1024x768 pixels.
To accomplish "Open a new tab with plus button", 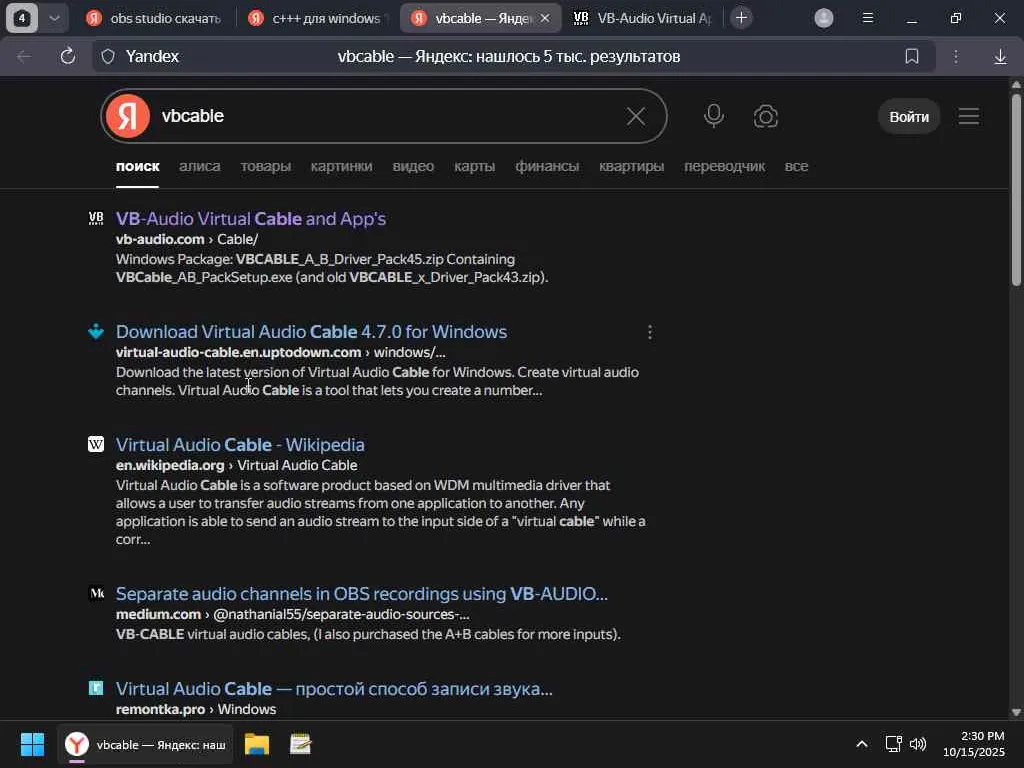I will tap(741, 18).
